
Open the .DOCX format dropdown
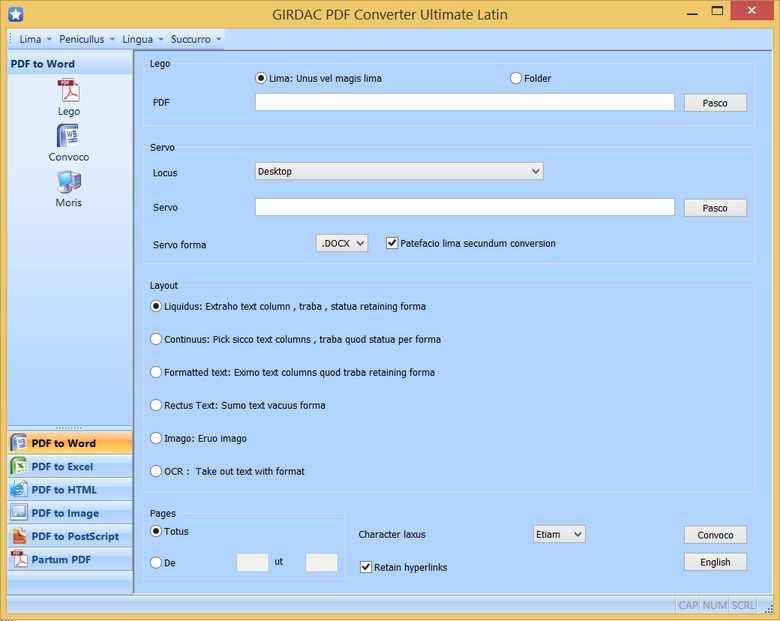342,243
